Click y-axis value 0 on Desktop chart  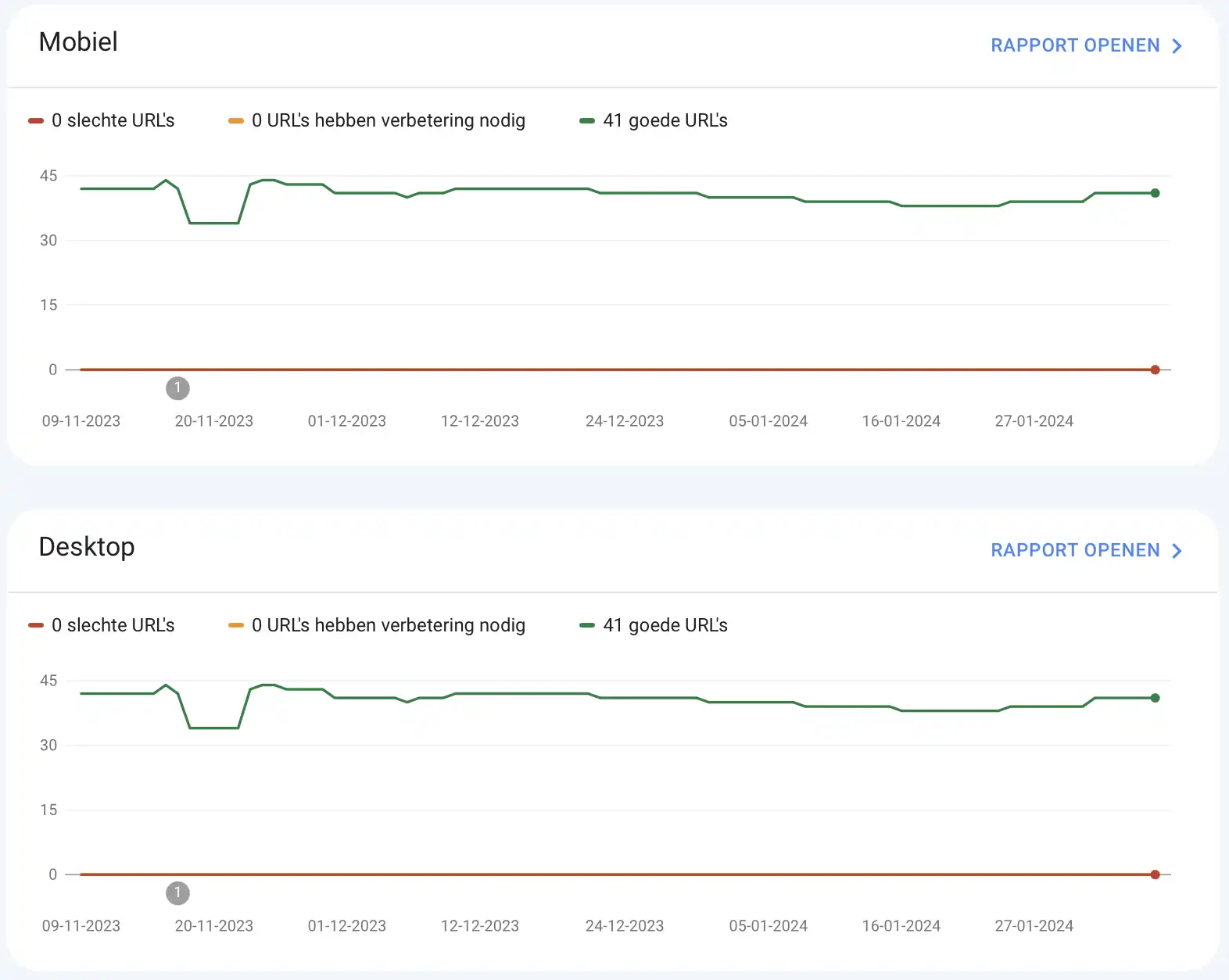pos(53,874)
